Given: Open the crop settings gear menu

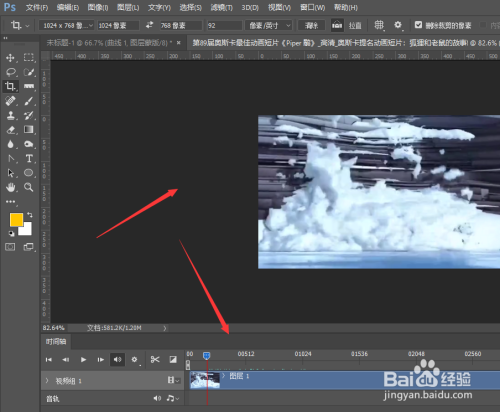Looking at the screenshot, I should pyautogui.click(x=398, y=25).
